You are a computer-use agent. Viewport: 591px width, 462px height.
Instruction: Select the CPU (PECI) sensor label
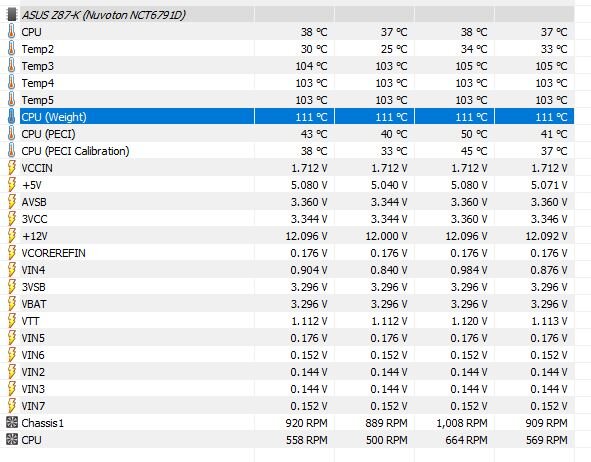(48, 134)
